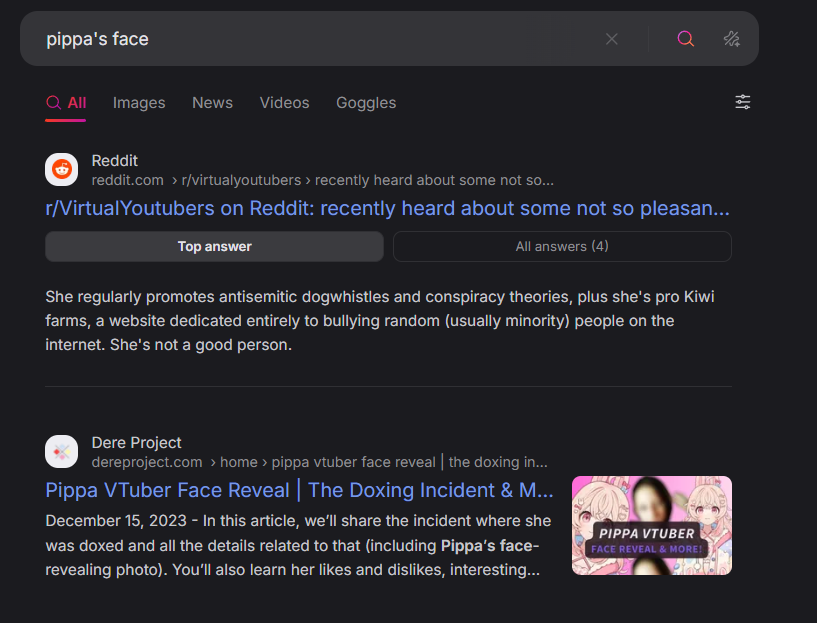
Task: Click the pink magnifier search icon
Action: point(685,39)
